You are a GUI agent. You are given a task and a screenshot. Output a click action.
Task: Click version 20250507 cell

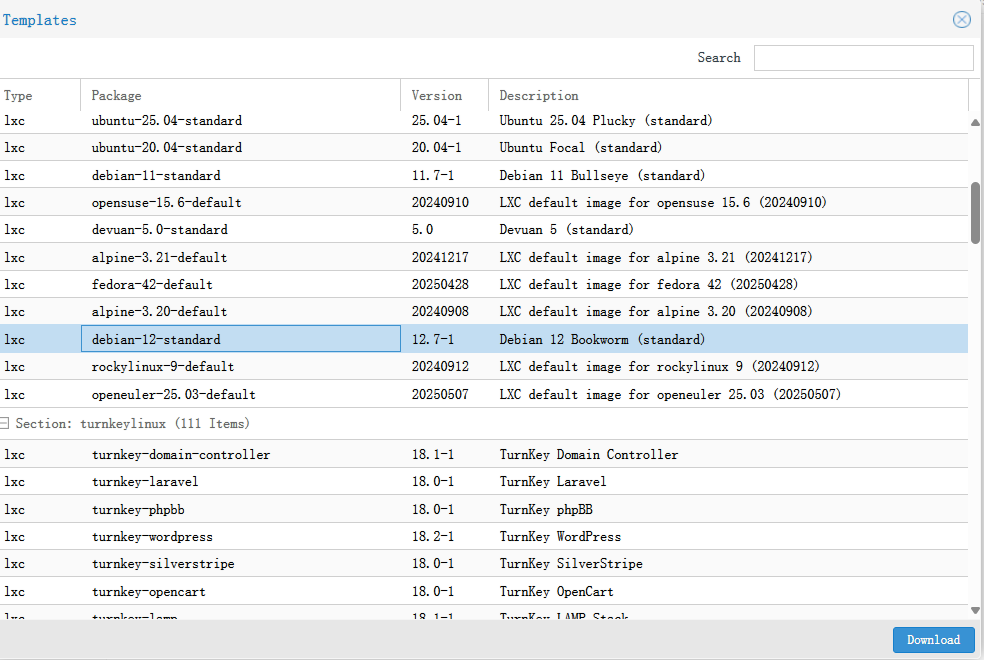(440, 395)
